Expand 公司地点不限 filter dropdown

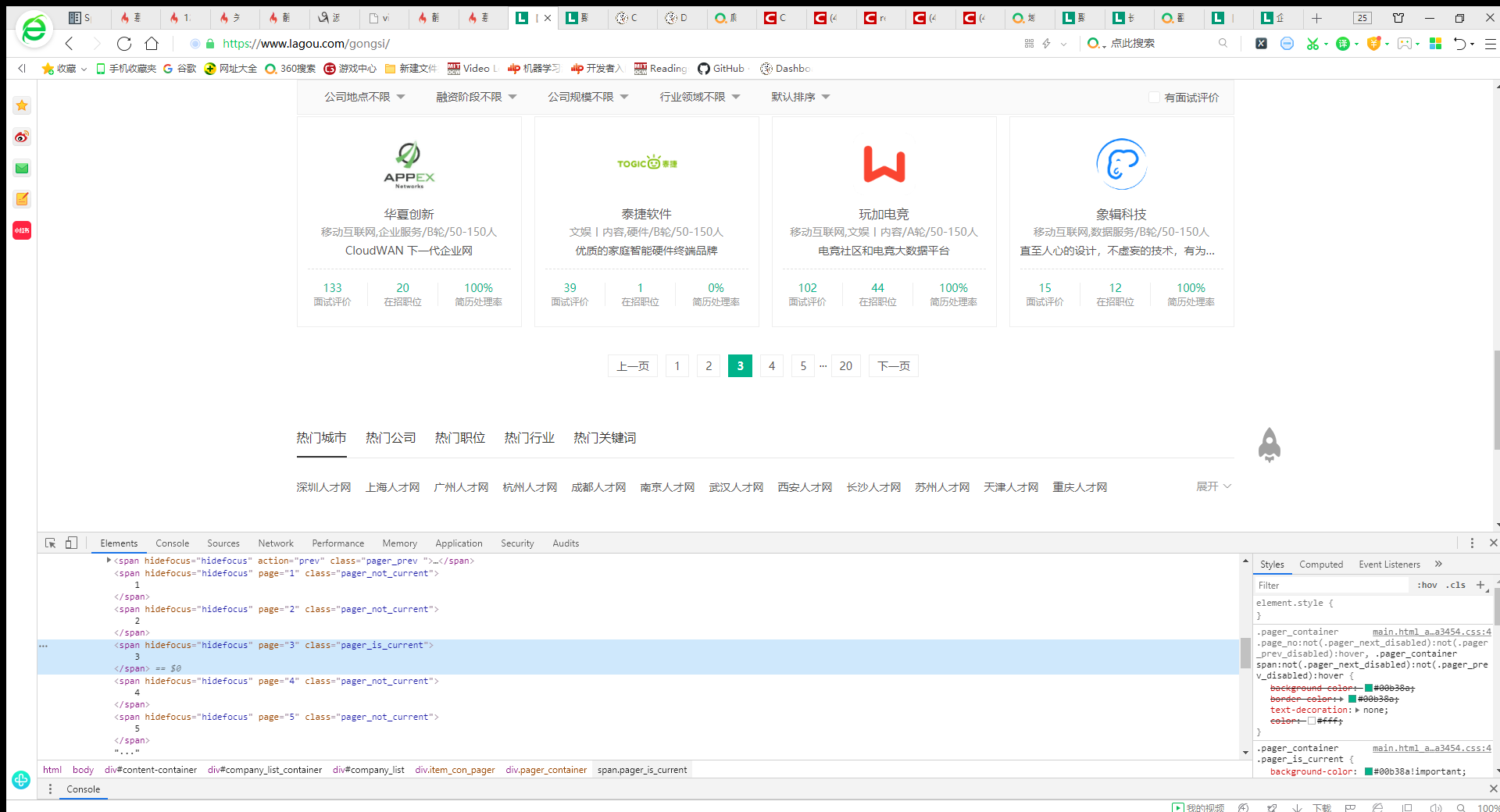[365, 97]
